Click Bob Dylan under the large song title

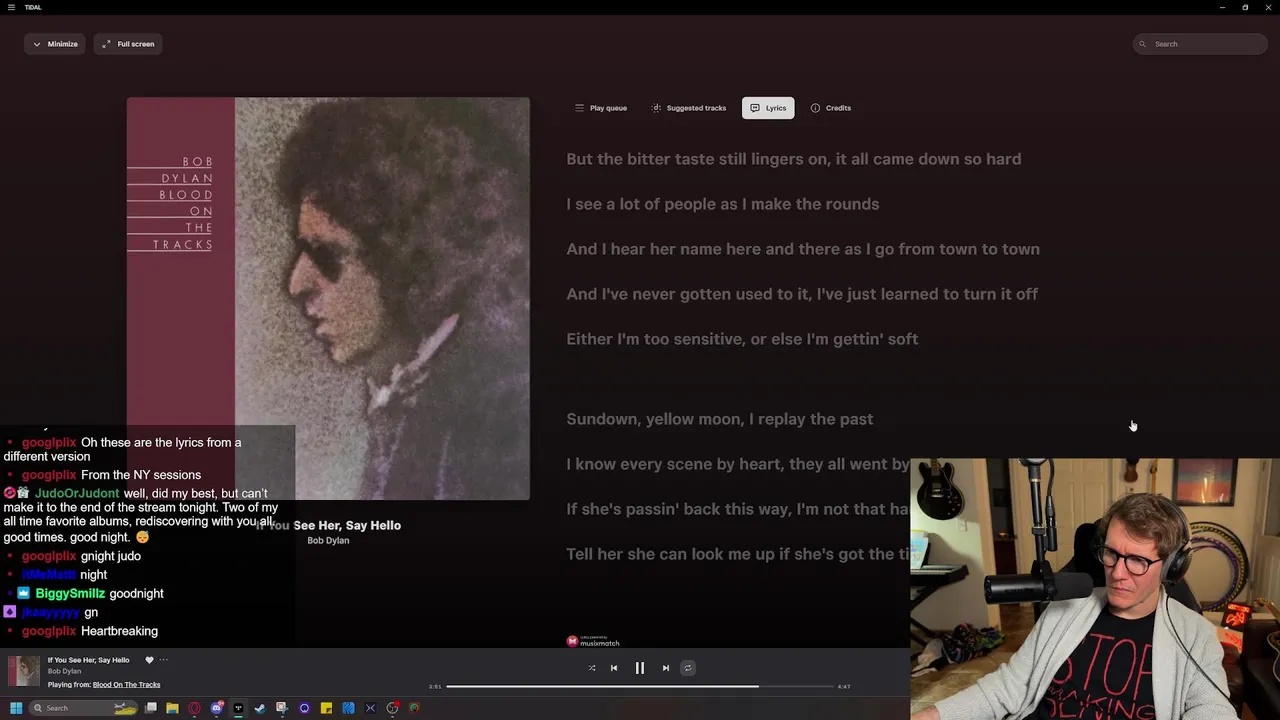pyautogui.click(x=328, y=541)
